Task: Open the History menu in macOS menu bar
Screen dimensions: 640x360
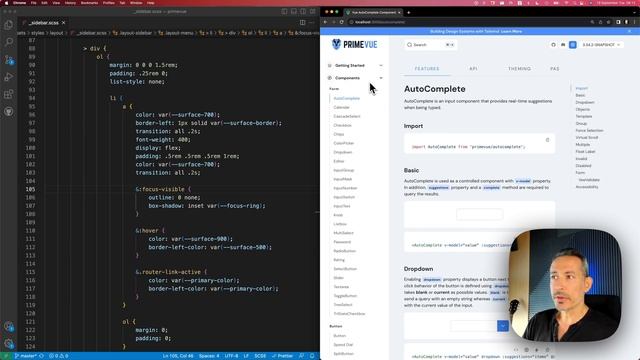Action: 70,3
